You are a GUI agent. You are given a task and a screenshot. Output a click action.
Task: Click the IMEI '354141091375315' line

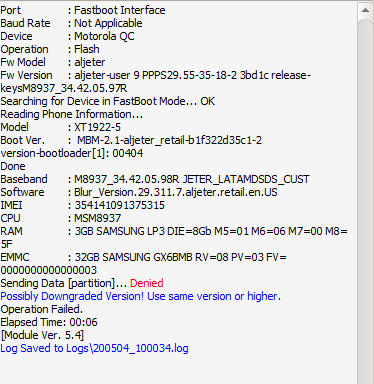[83, 205]
